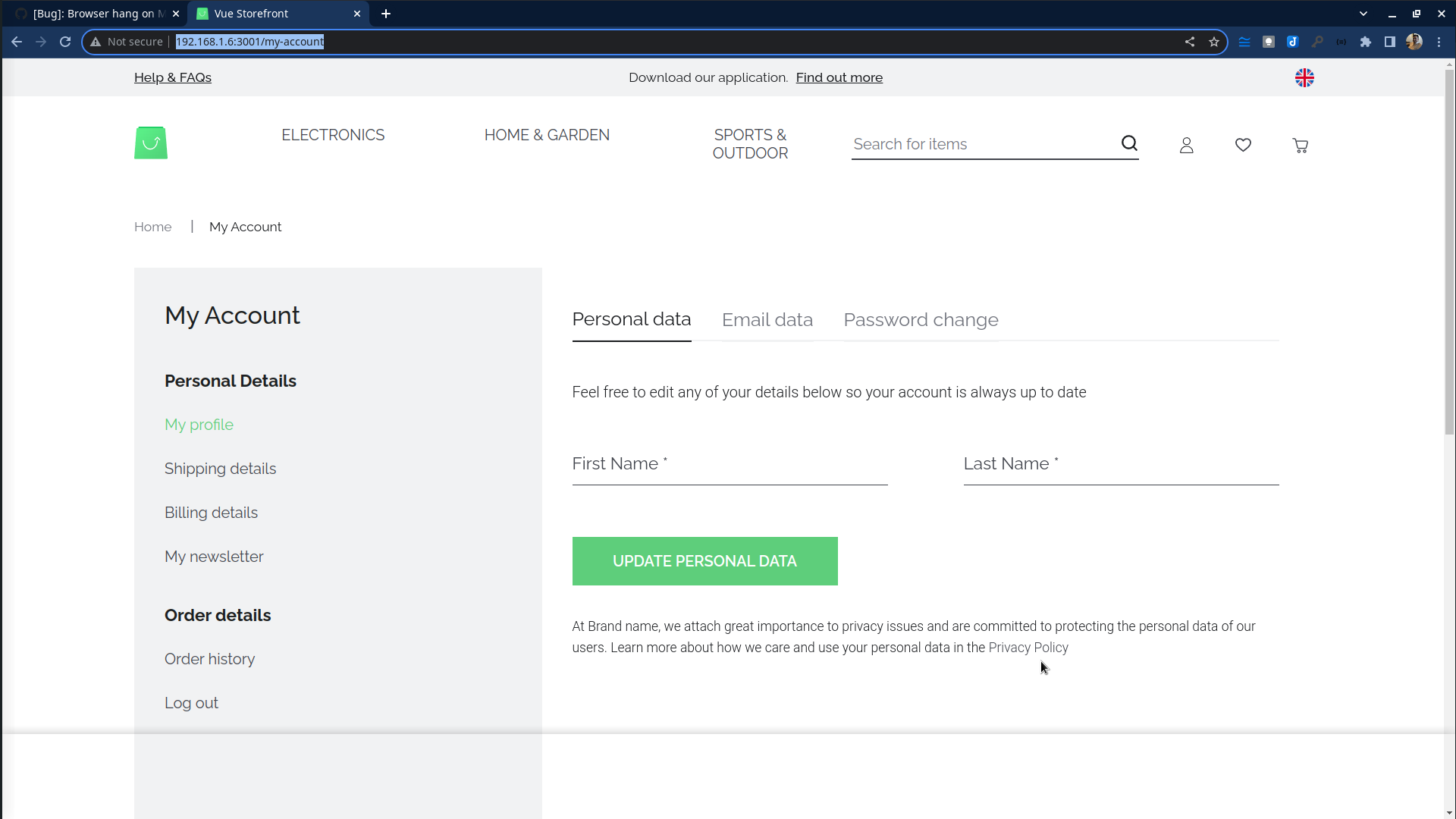This screenshot has width=1456, height=819.
Task: Click the search magnifier icon
Action: 1129,143
